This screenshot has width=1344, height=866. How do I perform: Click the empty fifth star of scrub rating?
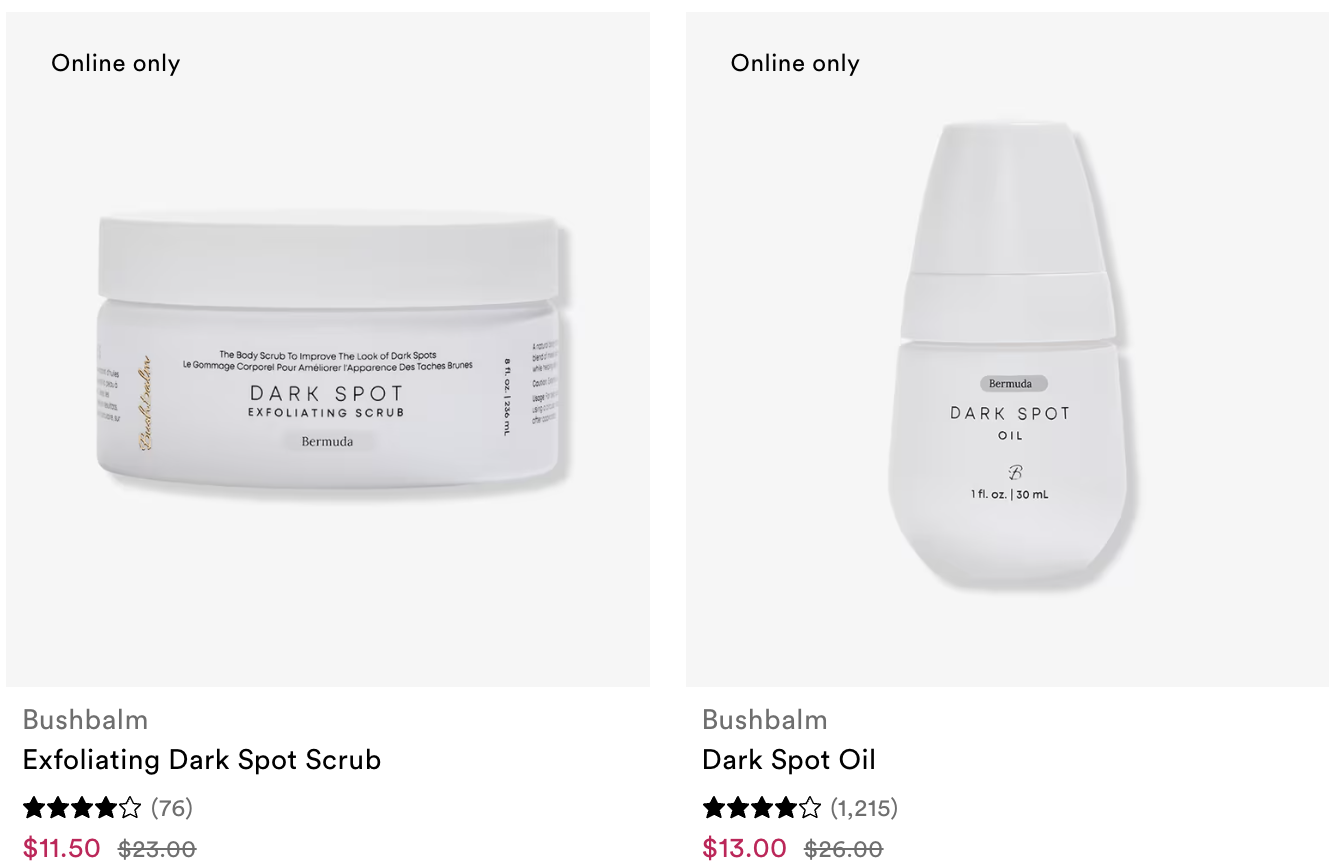coord(131,807)
